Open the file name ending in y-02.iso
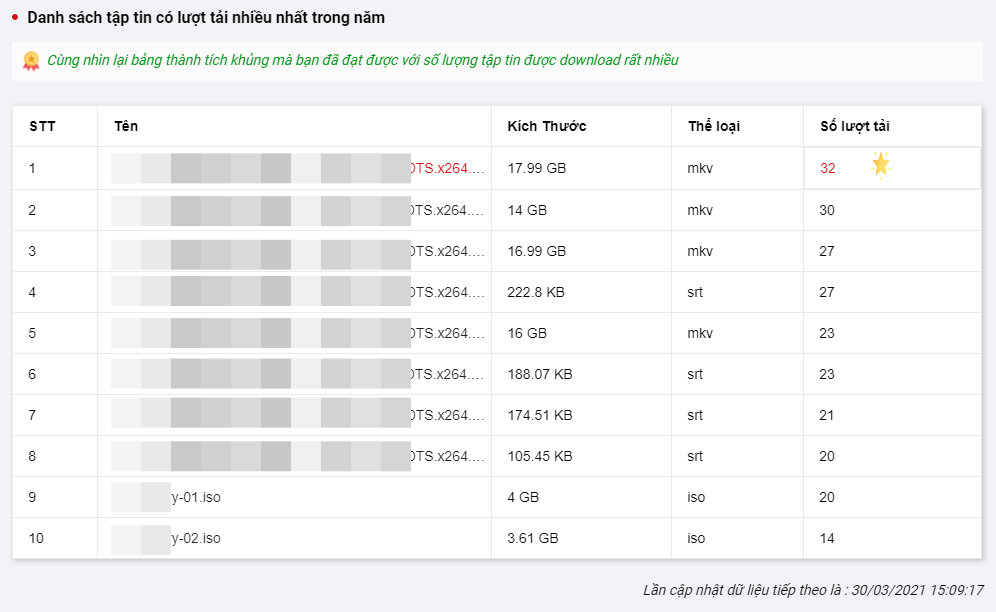The width and height of the screenshot is (996, 612). coord(195,538)
